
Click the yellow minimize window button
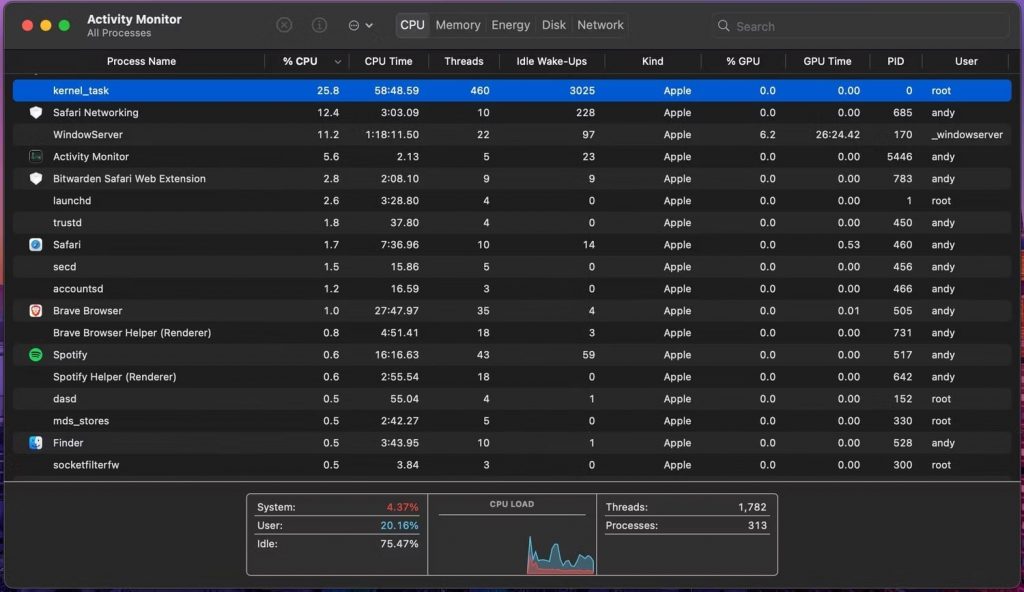[46, 25]
